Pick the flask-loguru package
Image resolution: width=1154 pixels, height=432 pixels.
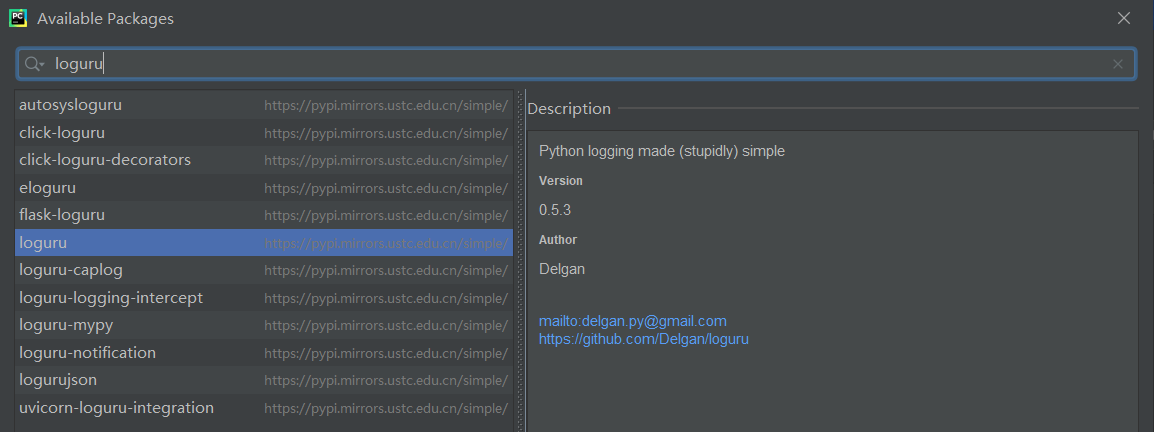point(62,215)
